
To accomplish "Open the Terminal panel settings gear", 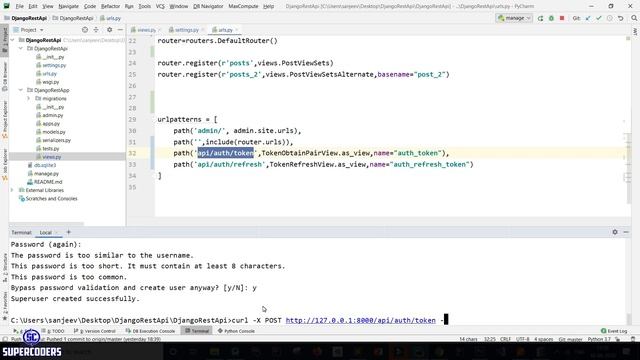I will 615,232.
